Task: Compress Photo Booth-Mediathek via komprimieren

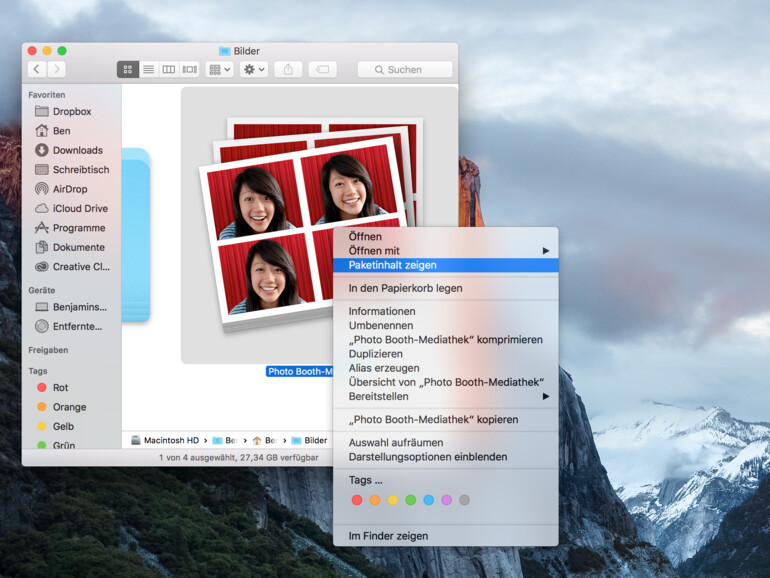Action: [x=445, y=340]
